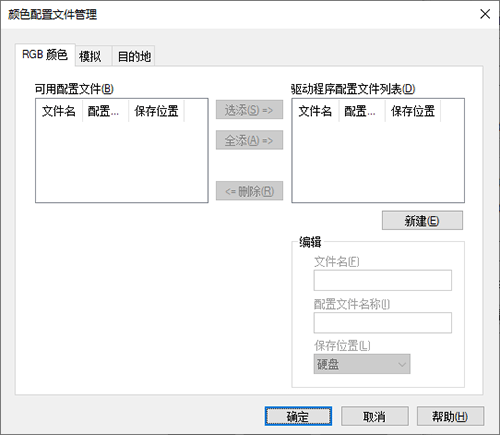This screenshot has height=435, width=500.
Task: Open the 目的地 tab
Action: [x=134, y=56]
